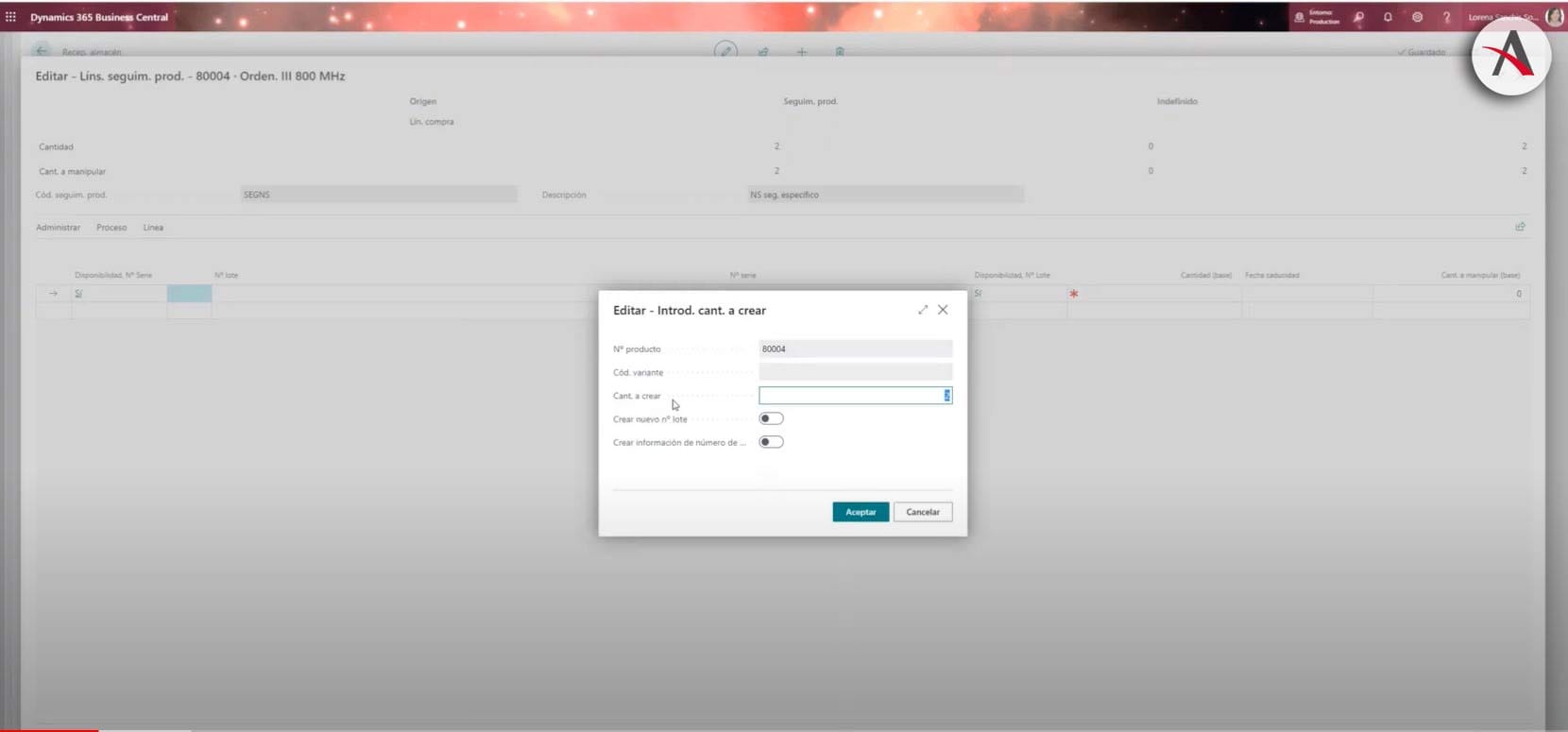Open the Proceso menu
The height and width of the screenshot is (732, 1568).
111,228
